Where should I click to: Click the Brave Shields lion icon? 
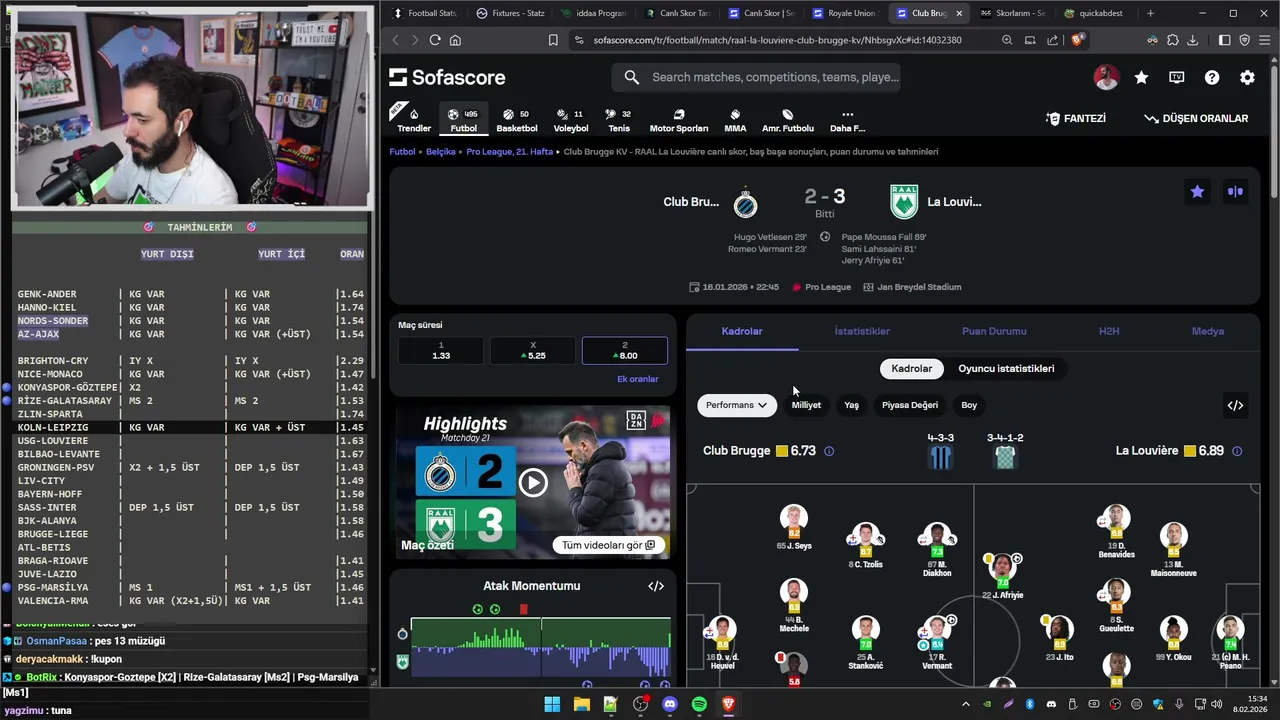point(1077,40)
